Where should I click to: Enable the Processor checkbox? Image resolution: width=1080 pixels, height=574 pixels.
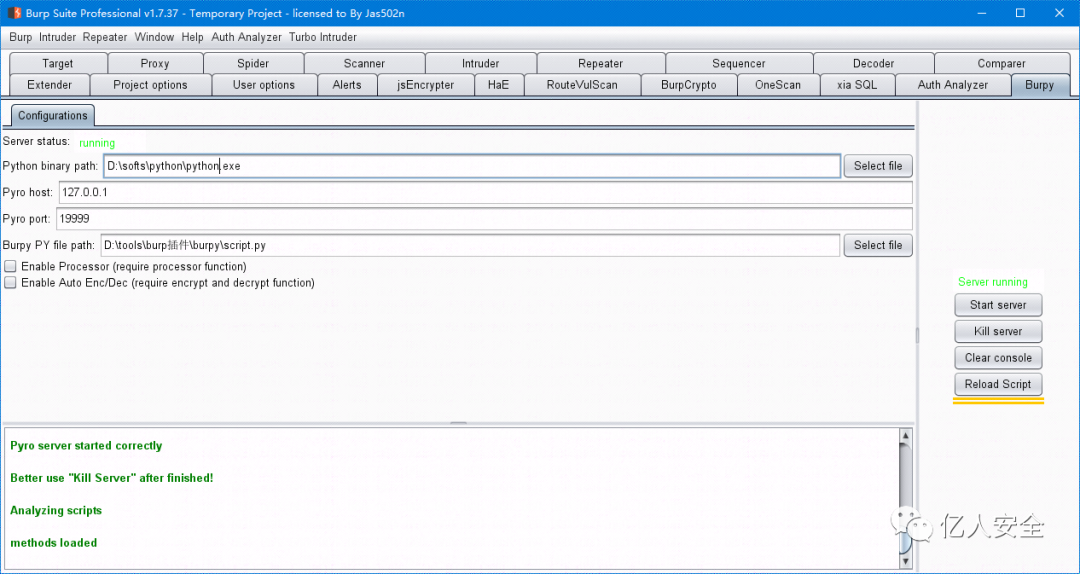pyautogui.click(x=10, y=266)
